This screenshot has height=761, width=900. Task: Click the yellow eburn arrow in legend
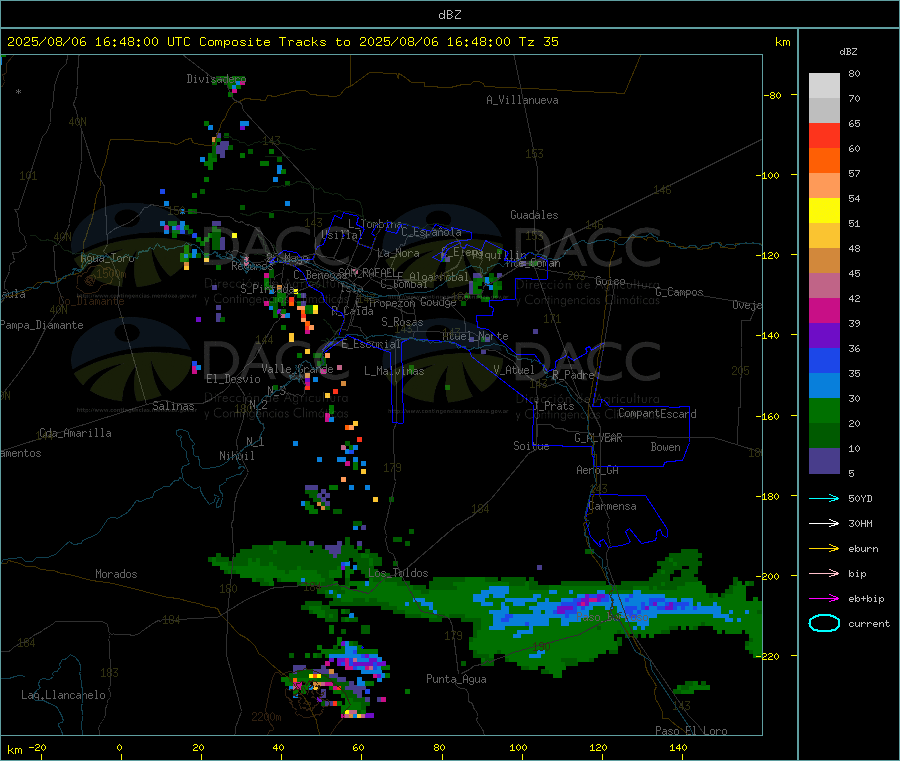tap(824, 549)
